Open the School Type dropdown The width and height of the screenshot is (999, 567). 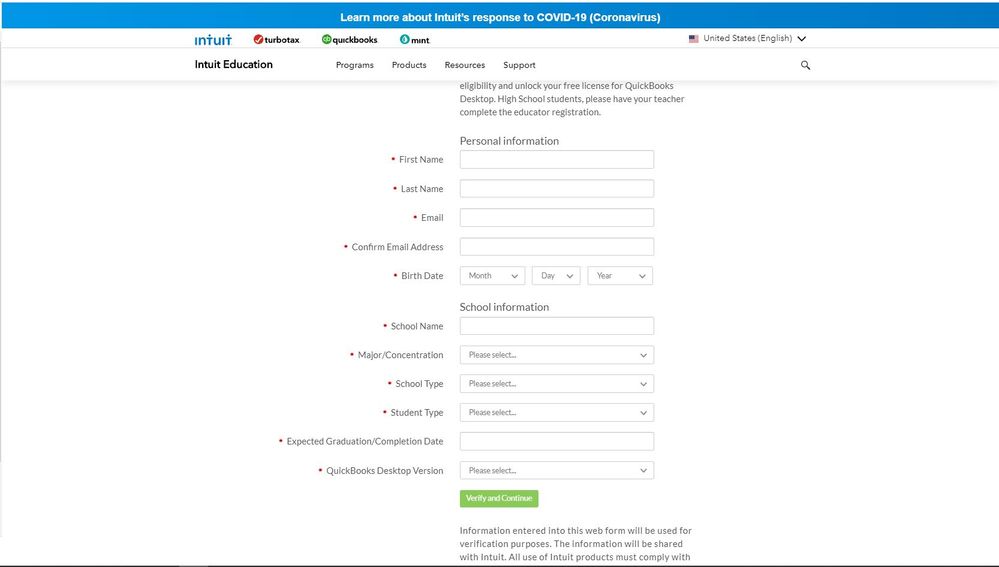557,384
